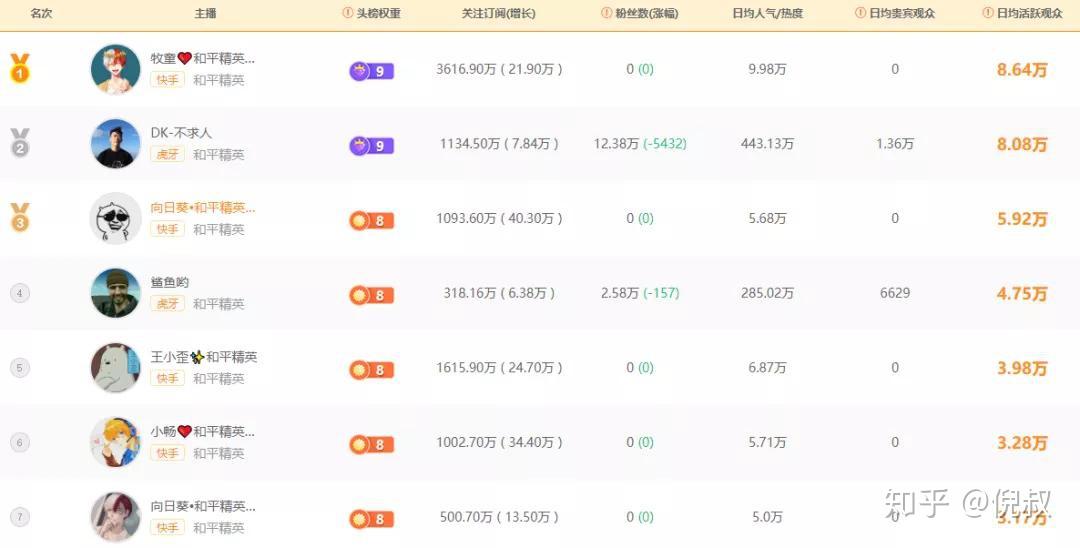The width and height of the screenshot is (1080, 548).
Task: Click the 快手 platform tag in 牧童's row
Action: click(167, 80)
